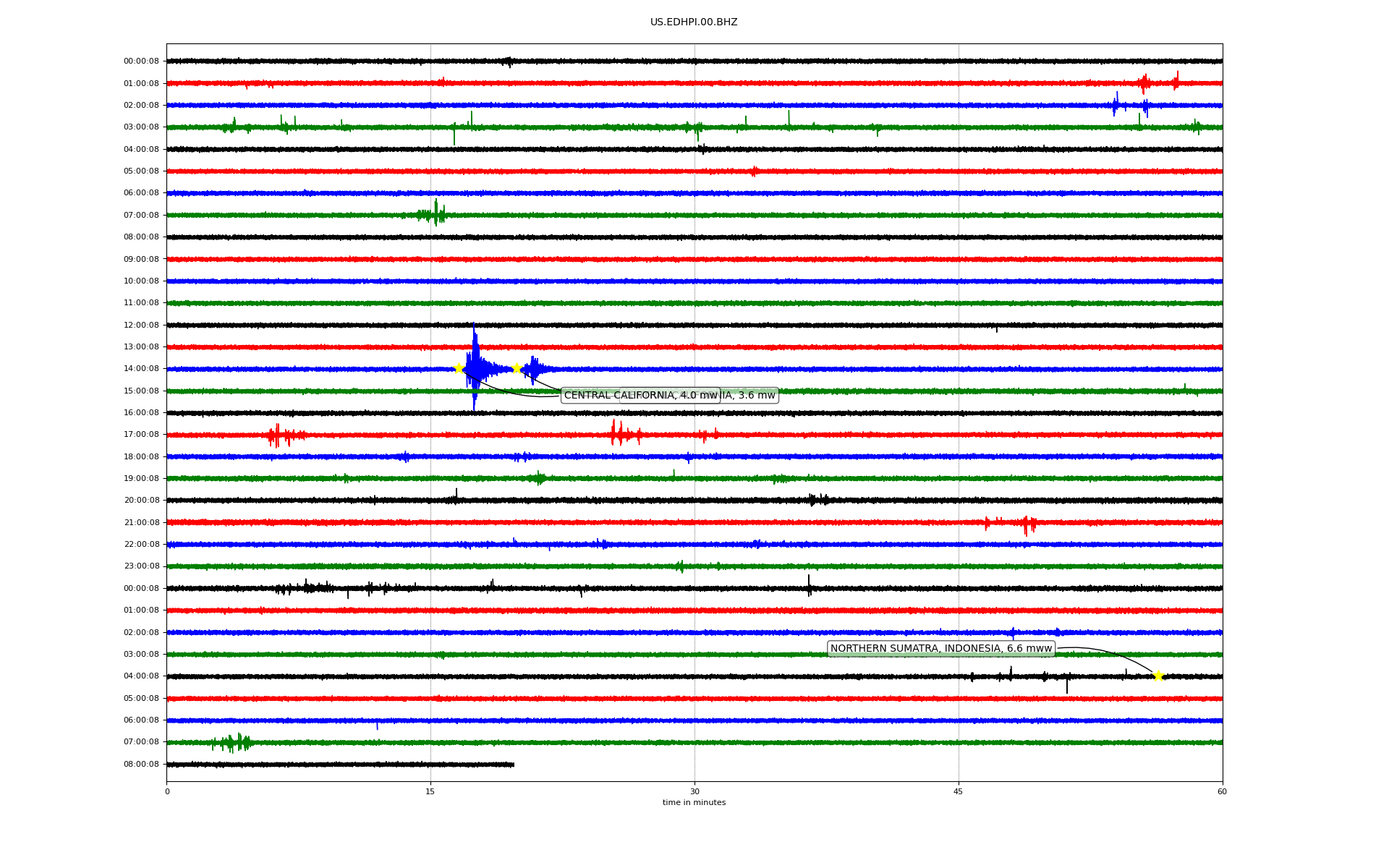Click the "time in minutes" axis title

694,803
